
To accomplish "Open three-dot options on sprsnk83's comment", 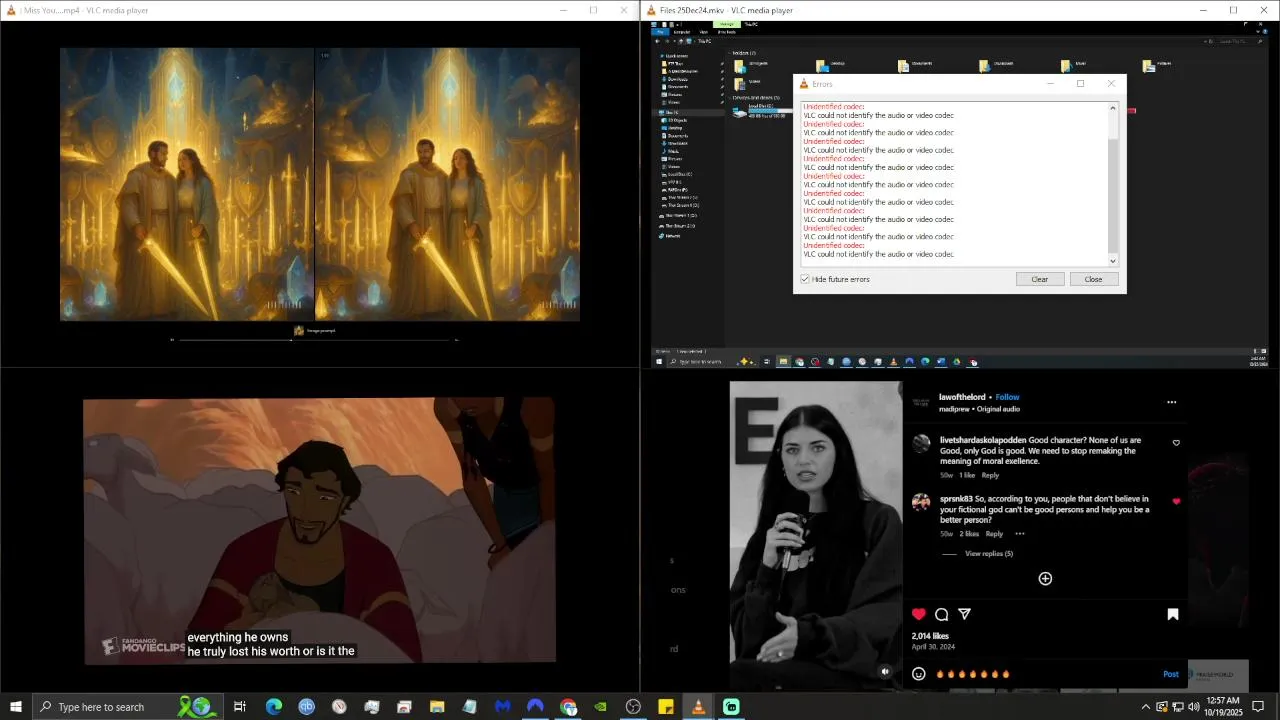I will (1019, 534).
